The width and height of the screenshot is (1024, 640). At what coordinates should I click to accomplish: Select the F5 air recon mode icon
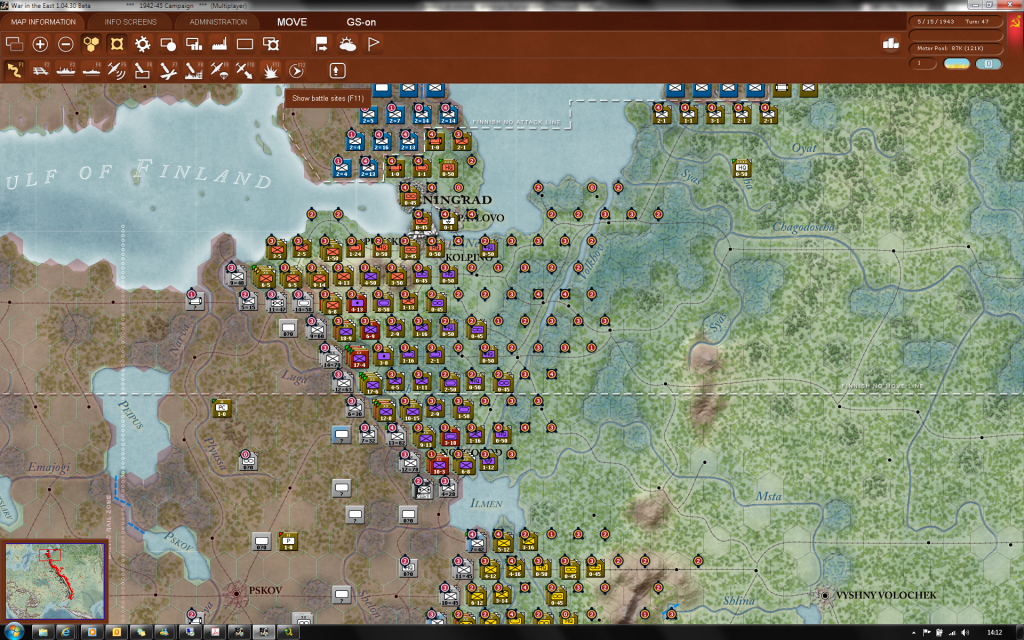tap(117, 70)
